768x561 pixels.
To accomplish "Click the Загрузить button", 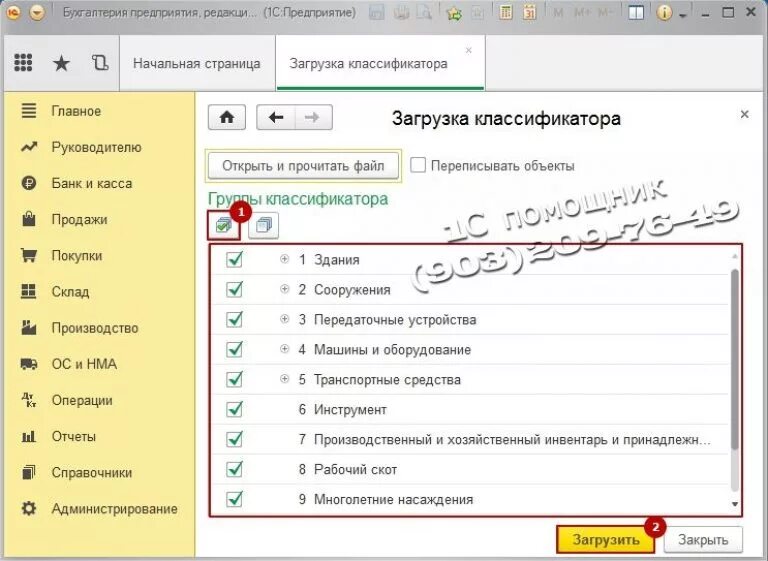I will click(606, 539).
